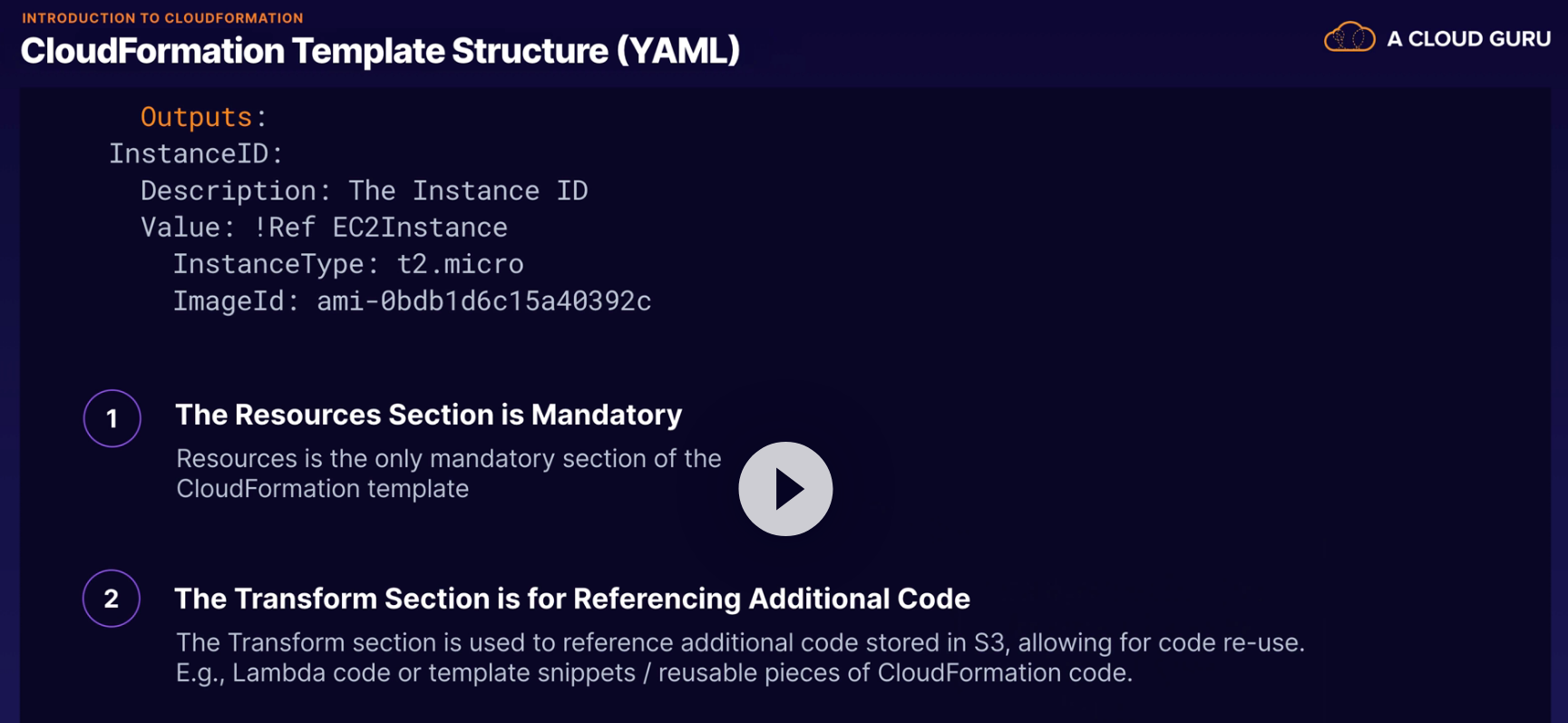
Task: Click the "A CLOUD GURU" brand text
Action: (x=1468, y=39)
